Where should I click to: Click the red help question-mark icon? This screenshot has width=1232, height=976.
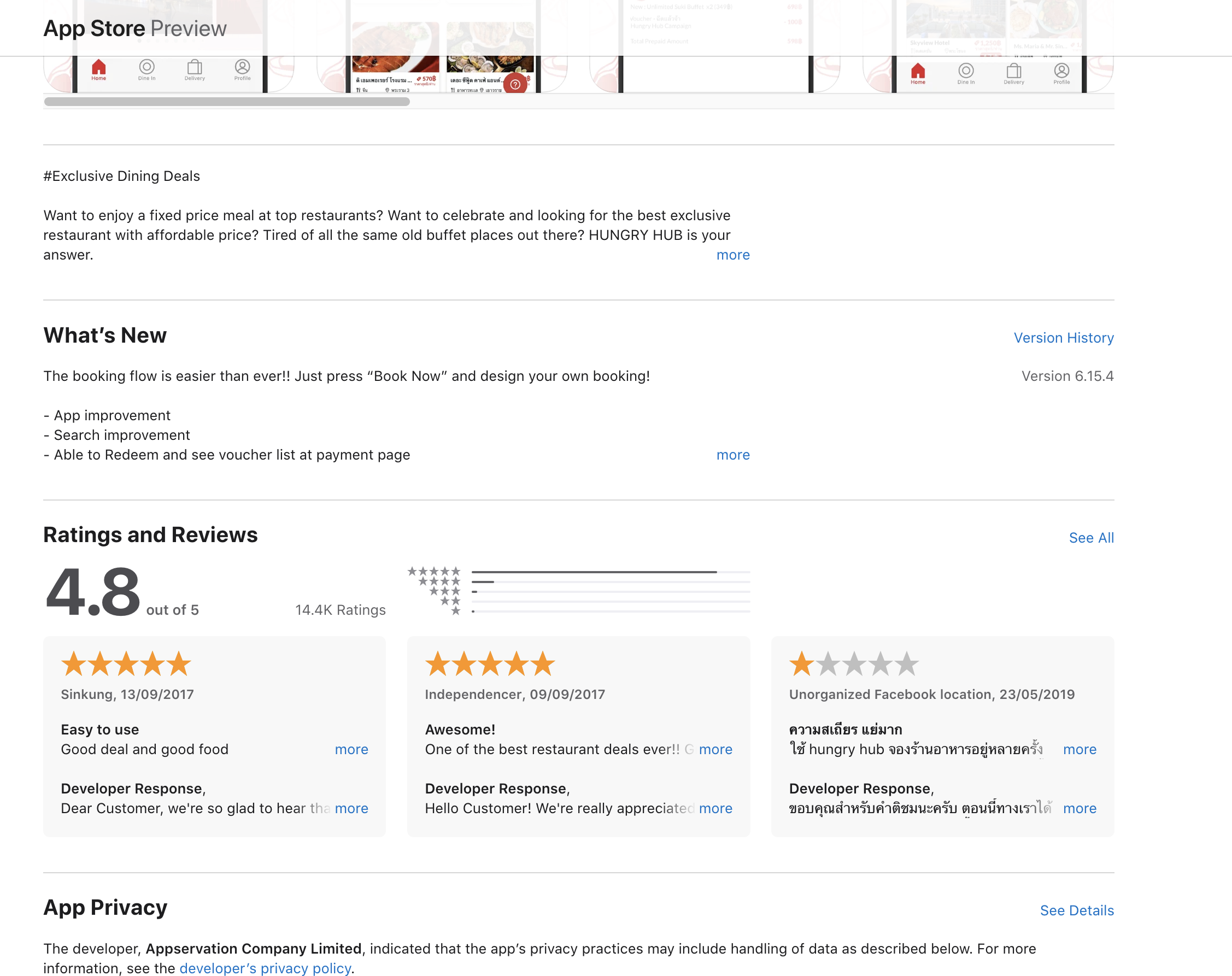[515, 84]
